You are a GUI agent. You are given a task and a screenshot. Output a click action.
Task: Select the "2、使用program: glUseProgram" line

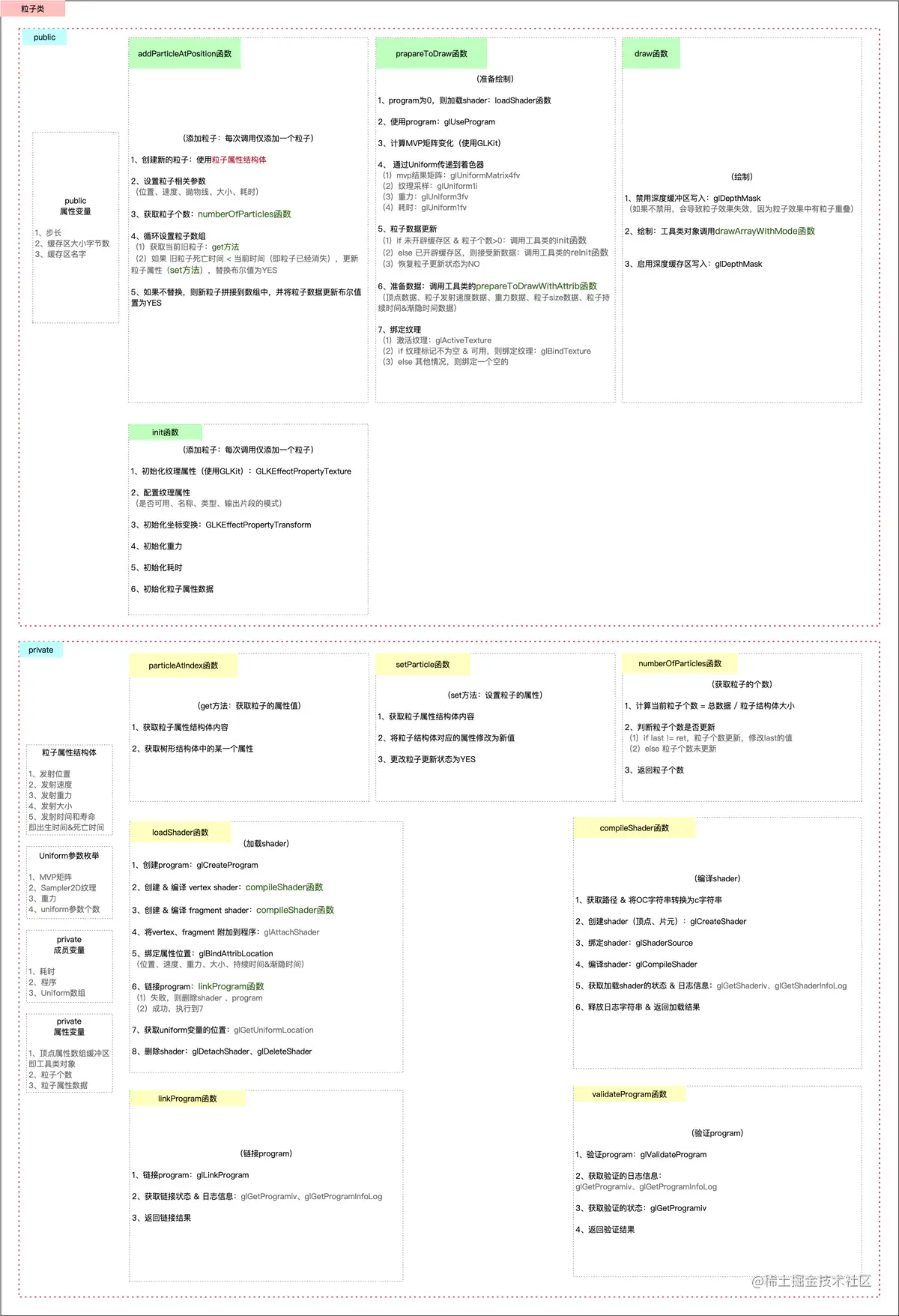[437, 122]
